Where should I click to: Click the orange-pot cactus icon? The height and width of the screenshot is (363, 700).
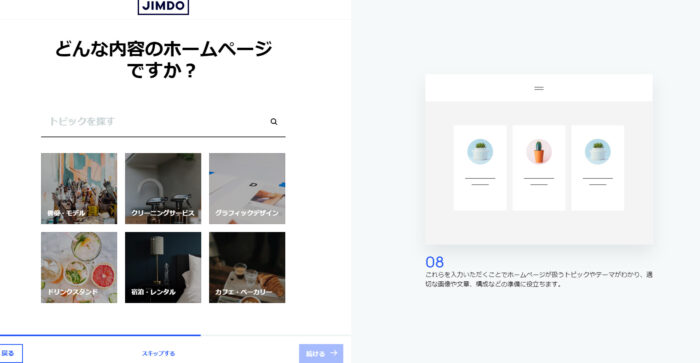coord(539,151)
